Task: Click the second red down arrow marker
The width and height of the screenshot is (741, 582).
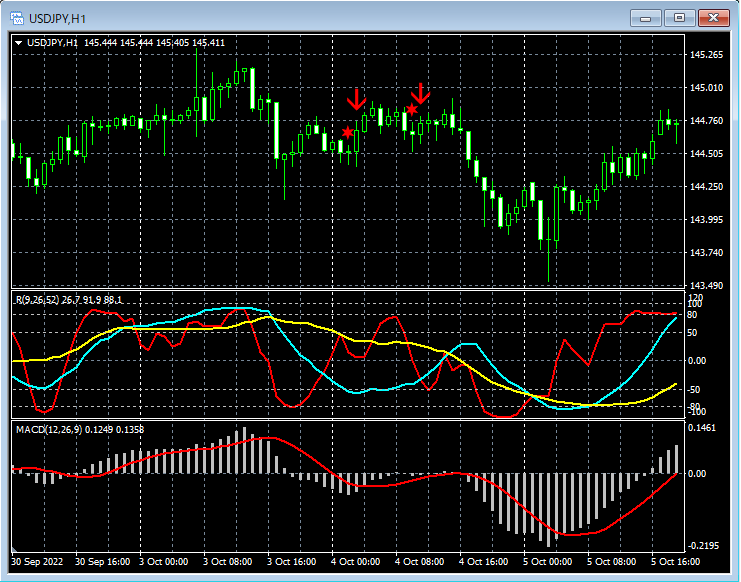Action: (x=421, y=94)
